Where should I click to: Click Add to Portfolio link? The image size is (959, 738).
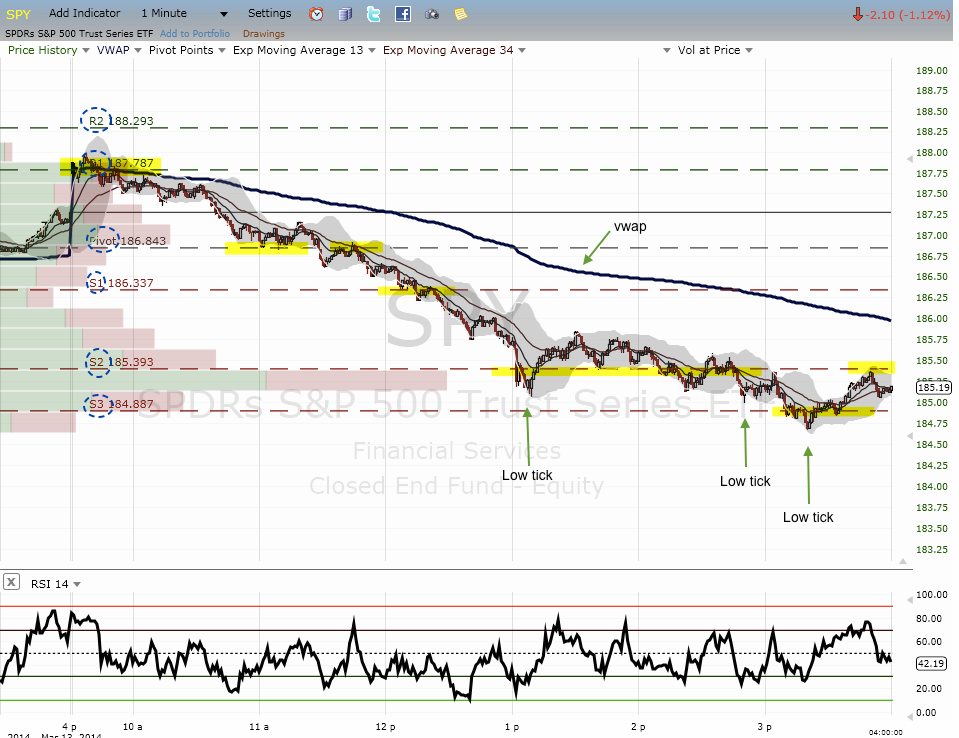[x=194, y=34]
